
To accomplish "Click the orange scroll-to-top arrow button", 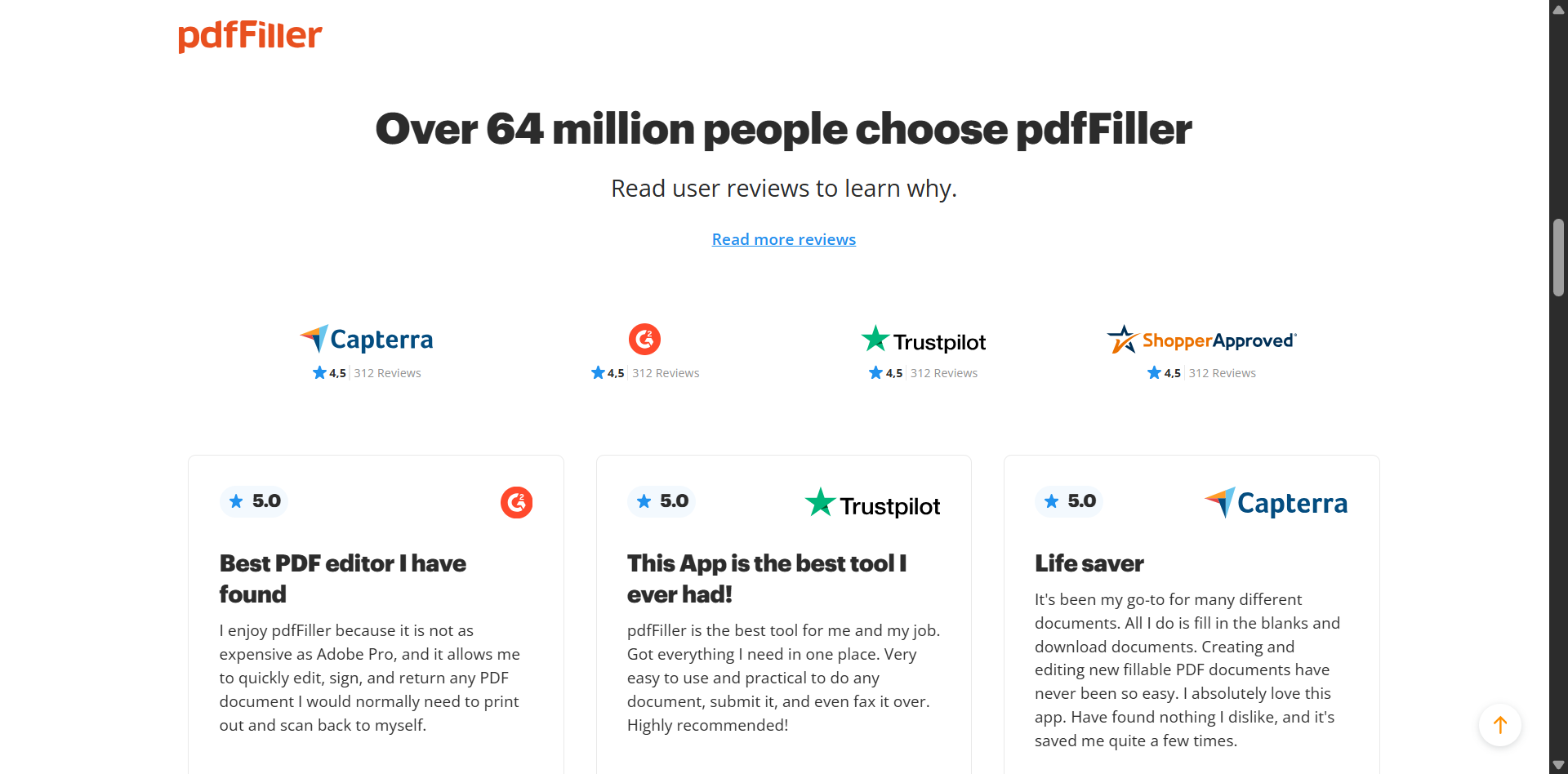I will tap(1500, 725).
